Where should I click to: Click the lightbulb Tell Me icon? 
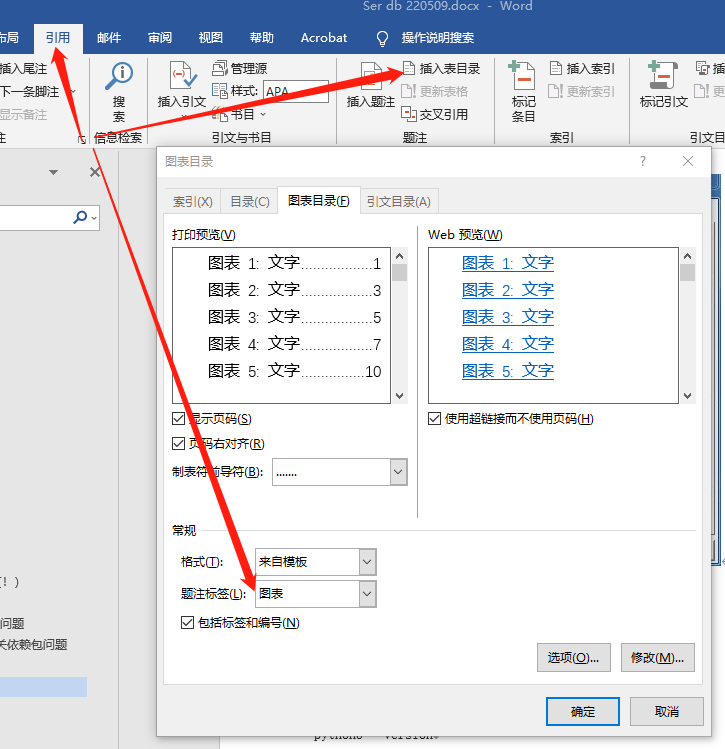pyautogui.click(x=382, y=38)
